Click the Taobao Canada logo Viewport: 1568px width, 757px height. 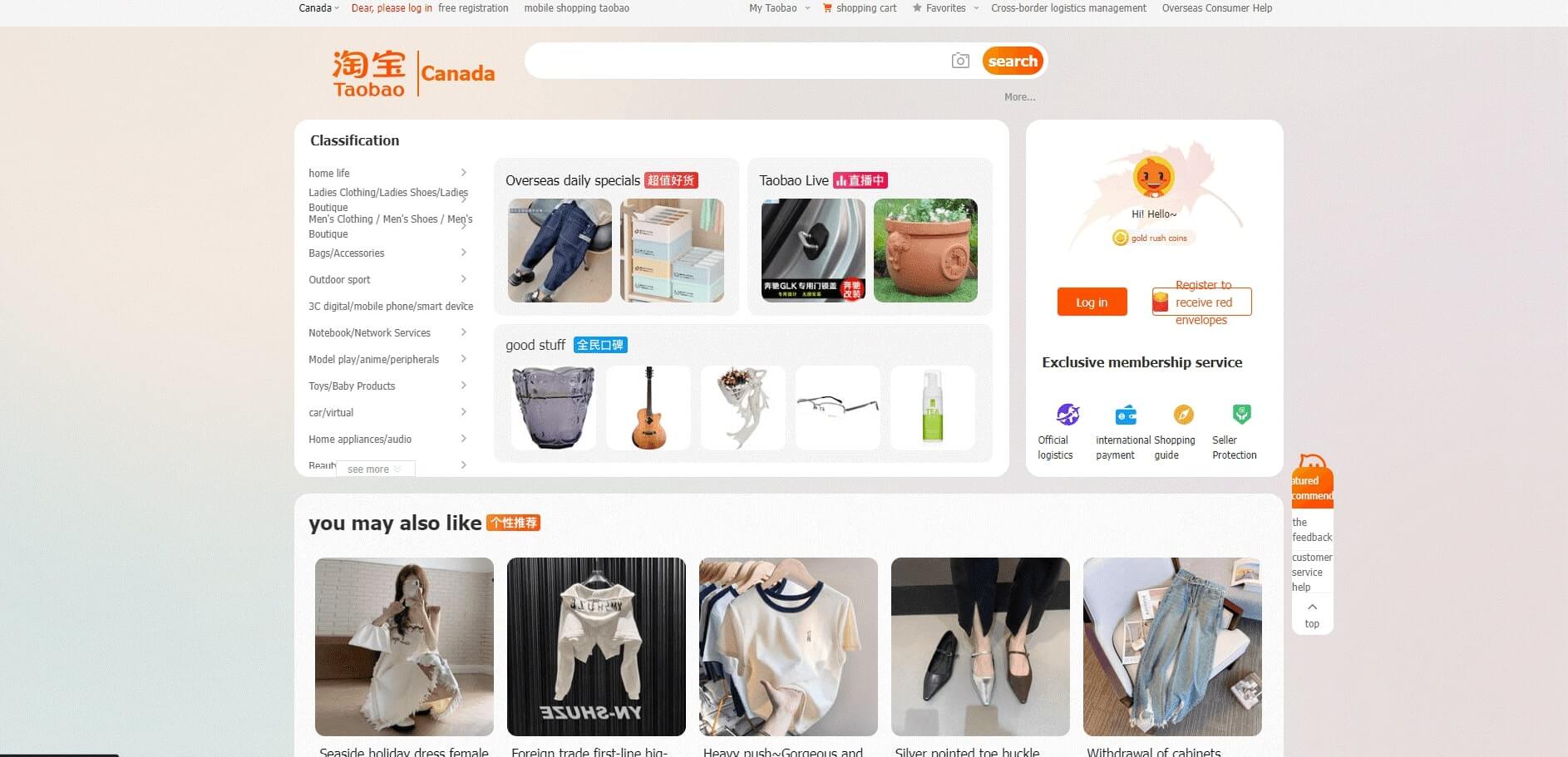point(413,73)
